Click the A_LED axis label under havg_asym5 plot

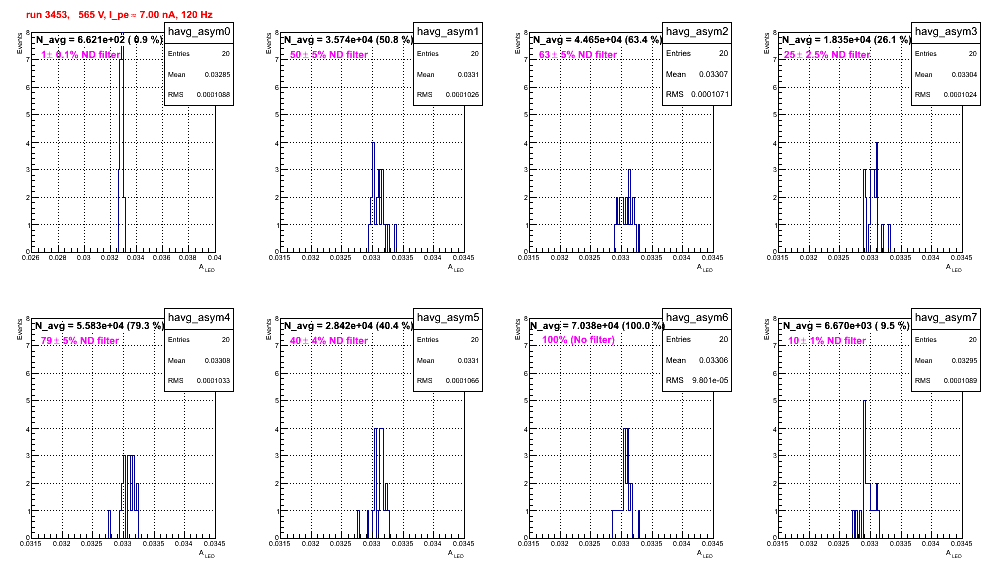click(x=457, y=554)
